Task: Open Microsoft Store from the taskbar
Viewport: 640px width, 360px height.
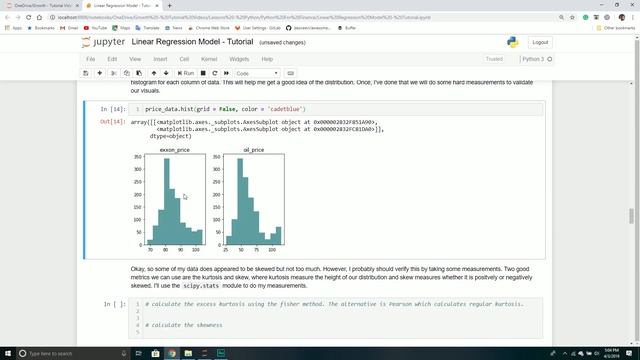Action: point(156,353)
